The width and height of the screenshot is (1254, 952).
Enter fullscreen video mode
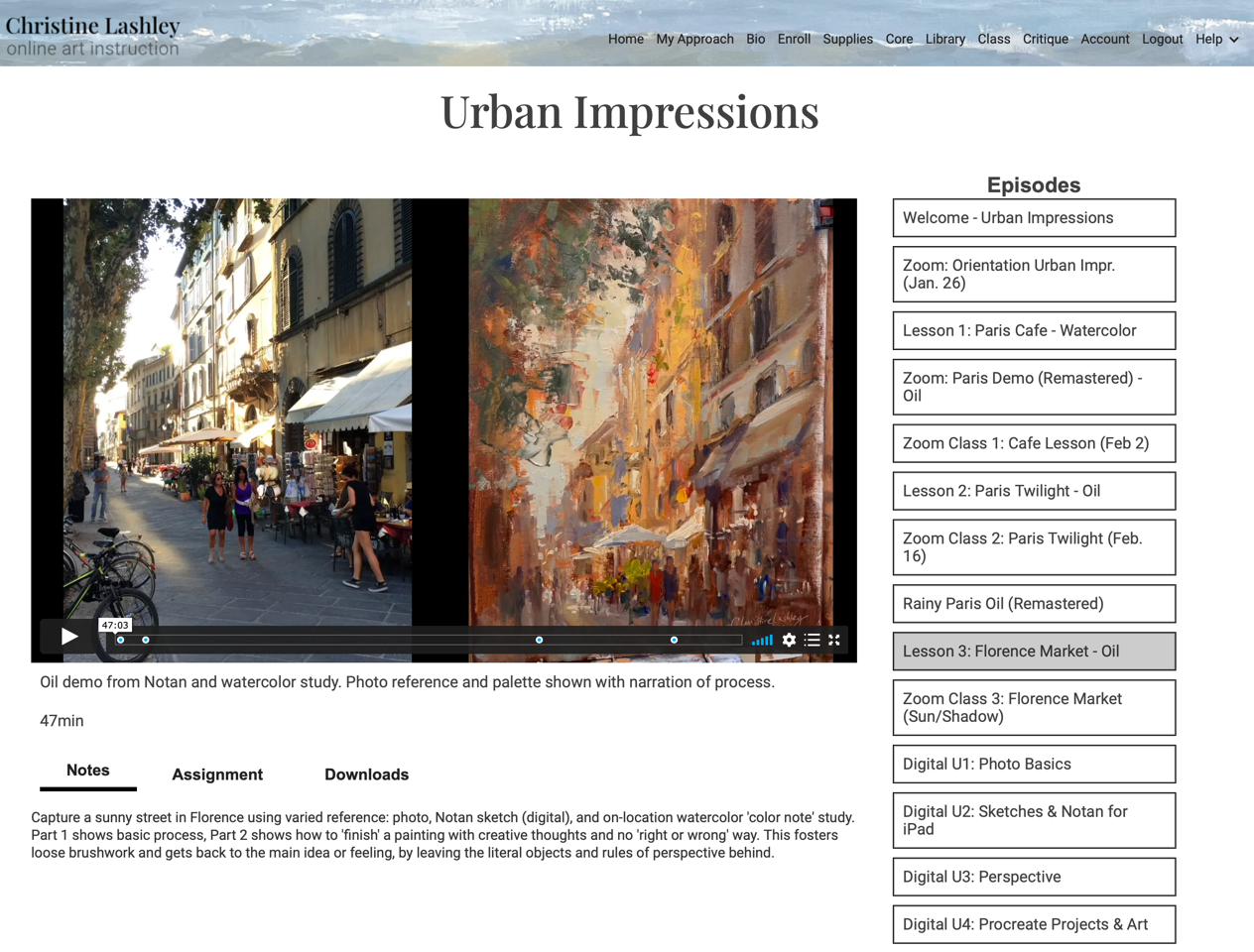834,641
